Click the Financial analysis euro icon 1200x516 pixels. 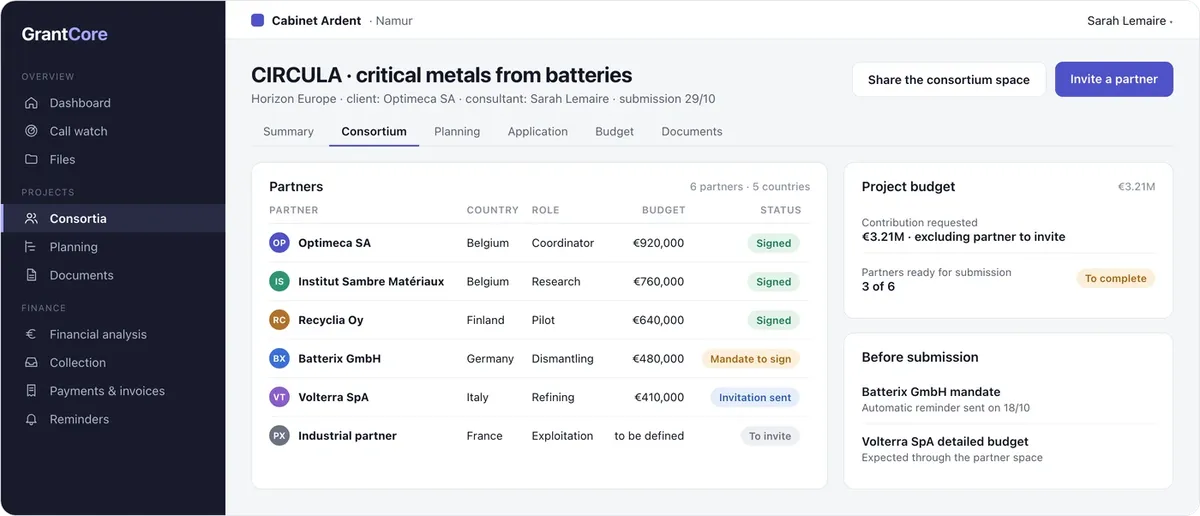point(31,334)
